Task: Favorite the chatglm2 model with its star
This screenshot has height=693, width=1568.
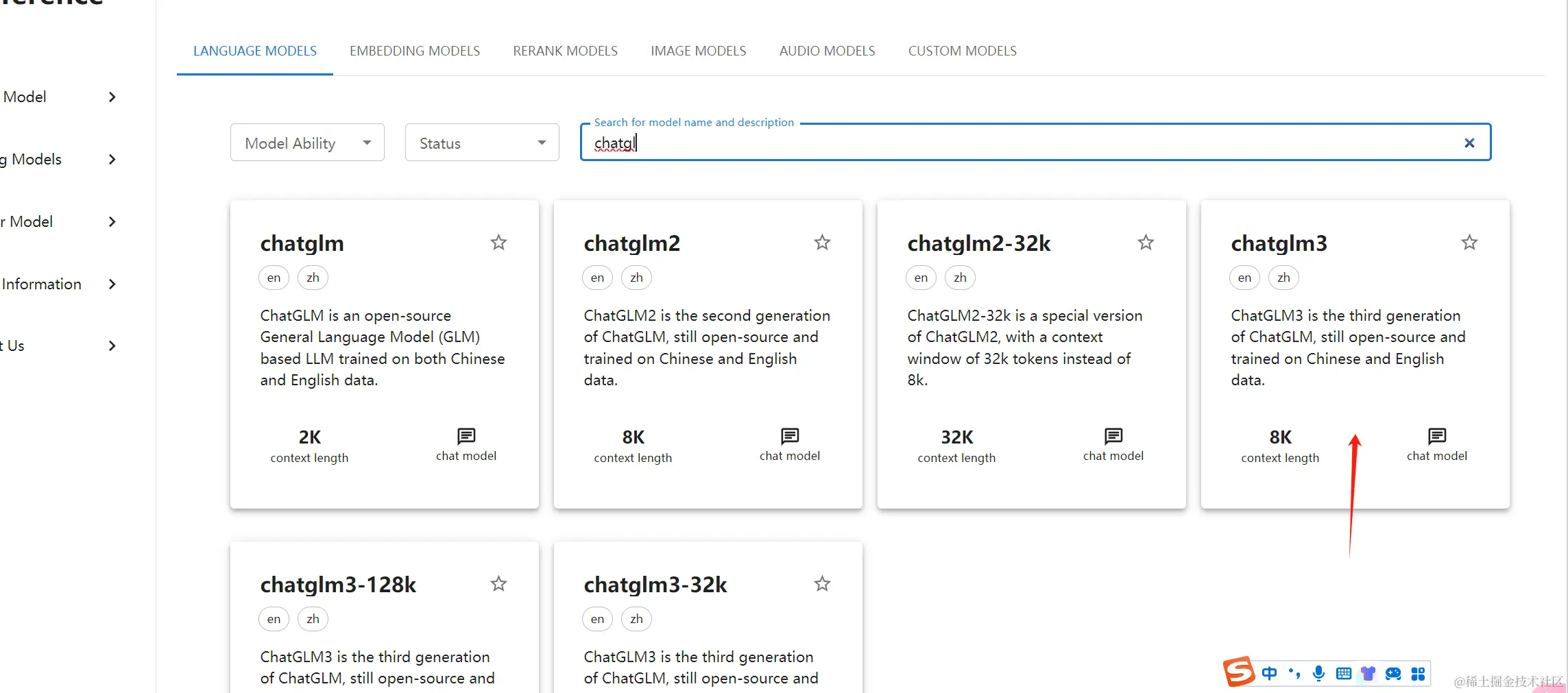Action: [822, 242]
